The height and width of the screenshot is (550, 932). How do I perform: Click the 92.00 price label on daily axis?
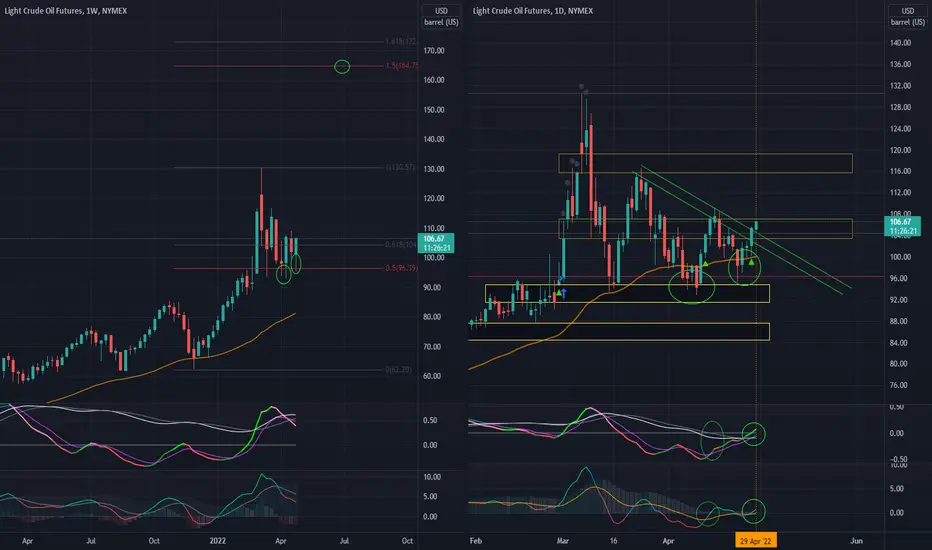point(899,300)
